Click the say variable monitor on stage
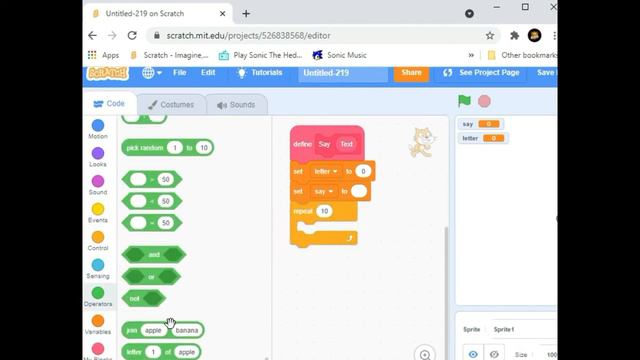 [x=481, y=124]
